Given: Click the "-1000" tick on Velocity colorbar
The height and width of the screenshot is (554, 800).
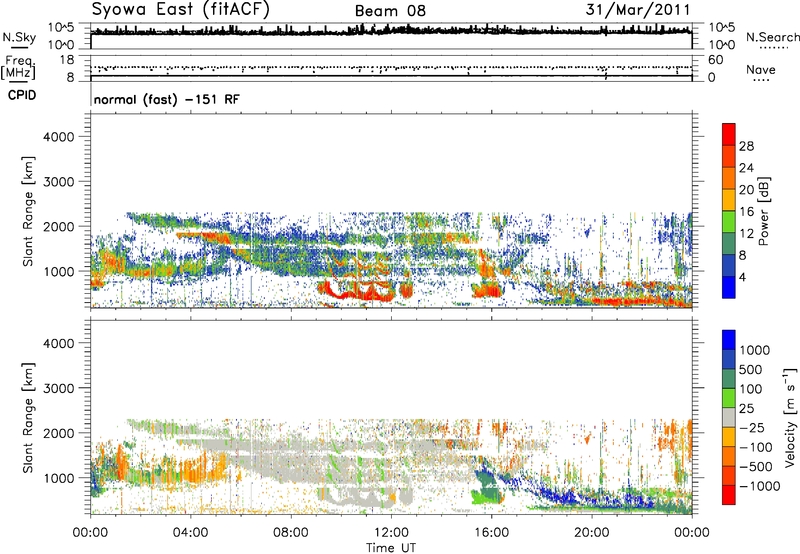Looking at the screenshot, I should (759, 486).
